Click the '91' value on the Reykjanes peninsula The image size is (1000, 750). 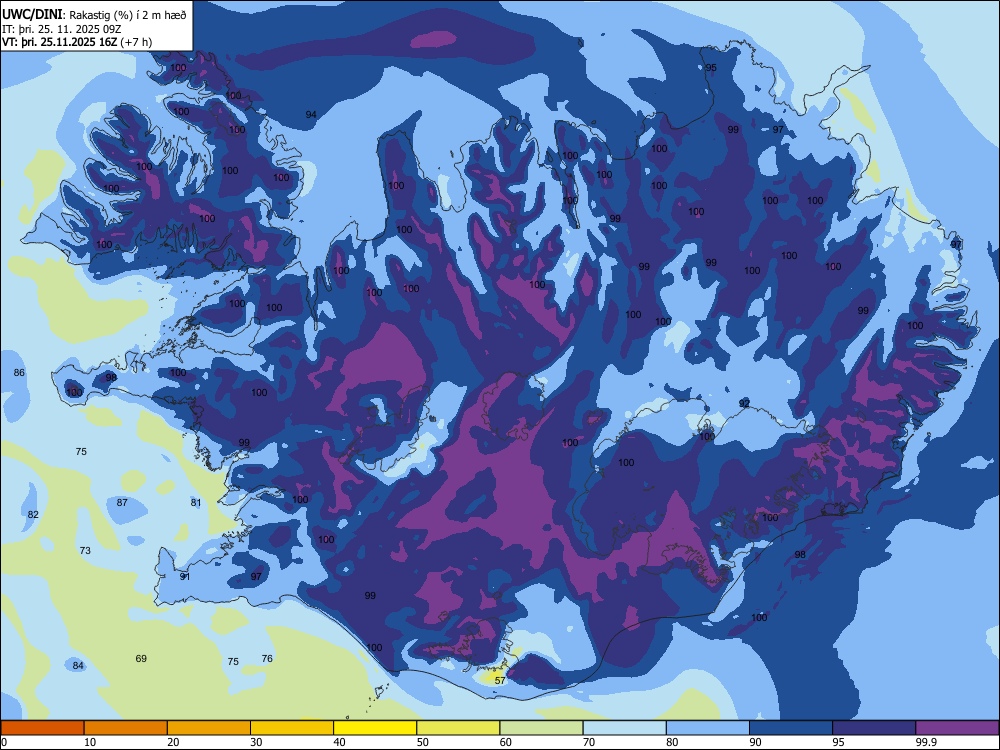(x=185, y=577)
